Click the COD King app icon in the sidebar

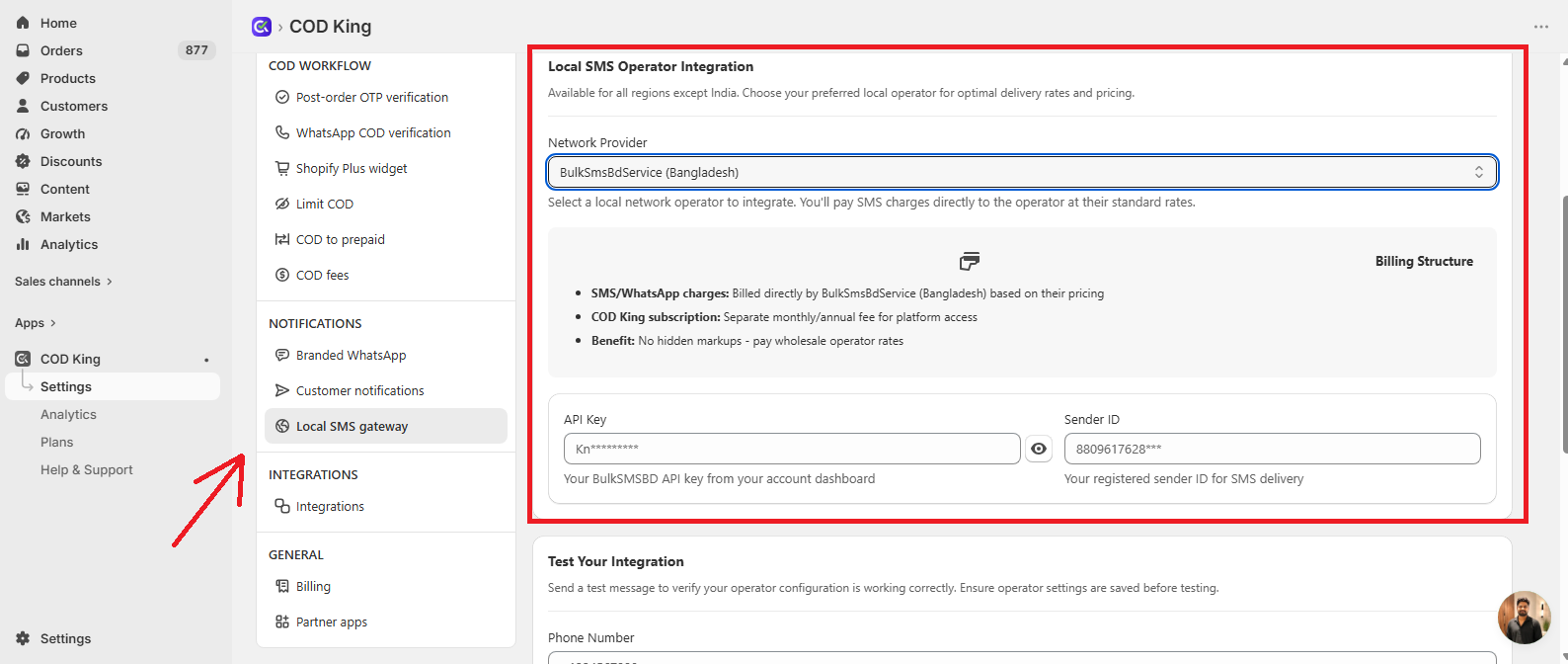(23, 359)
